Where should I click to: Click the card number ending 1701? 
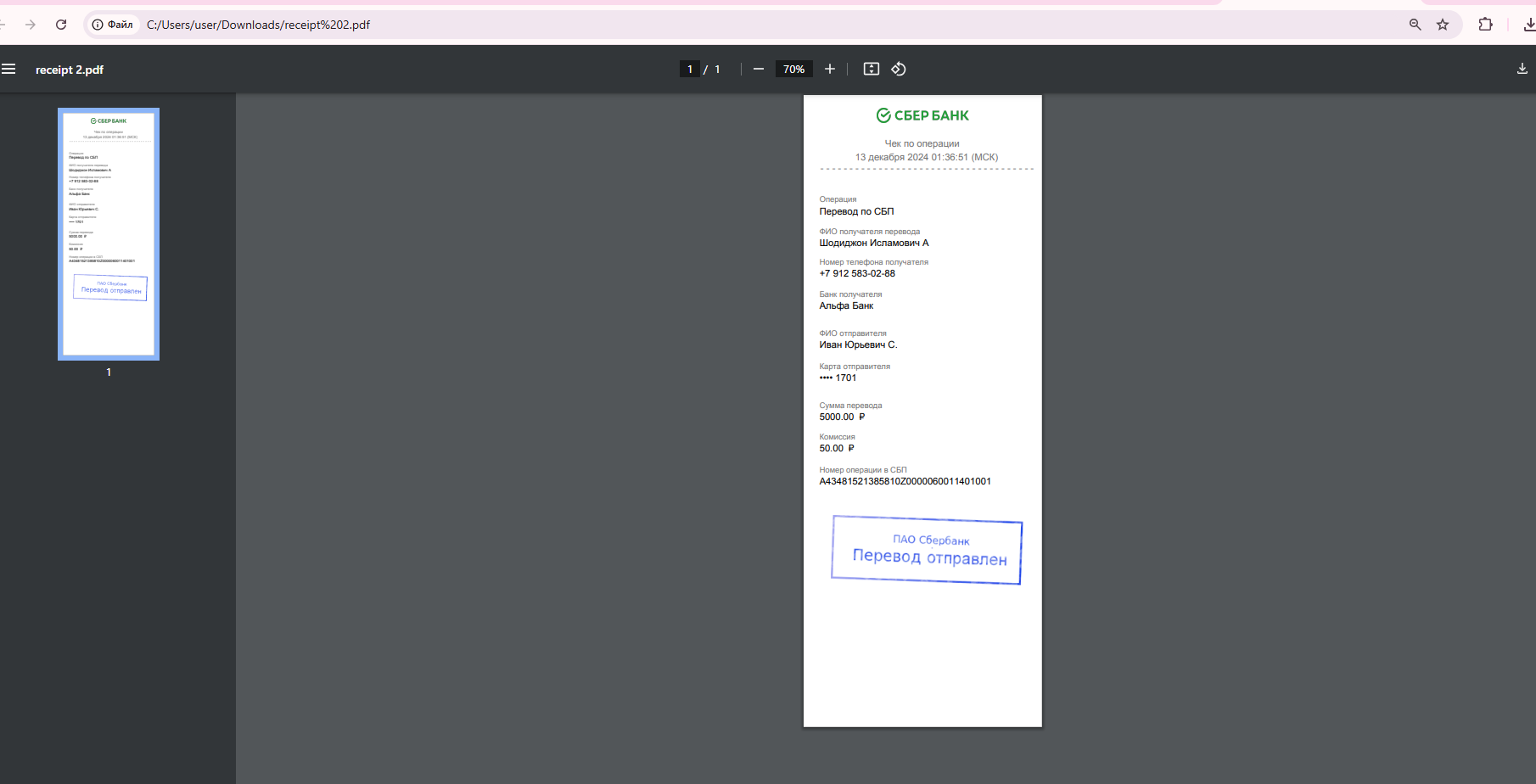838,378
